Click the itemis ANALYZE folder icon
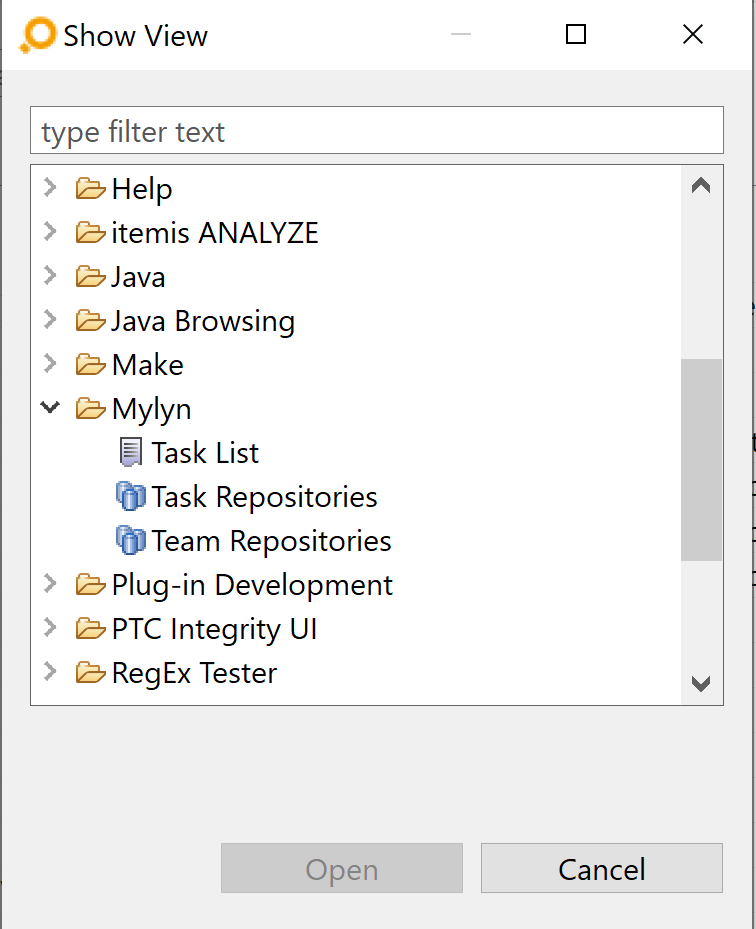Screen dimensions: 756x929 coord(91,232)
